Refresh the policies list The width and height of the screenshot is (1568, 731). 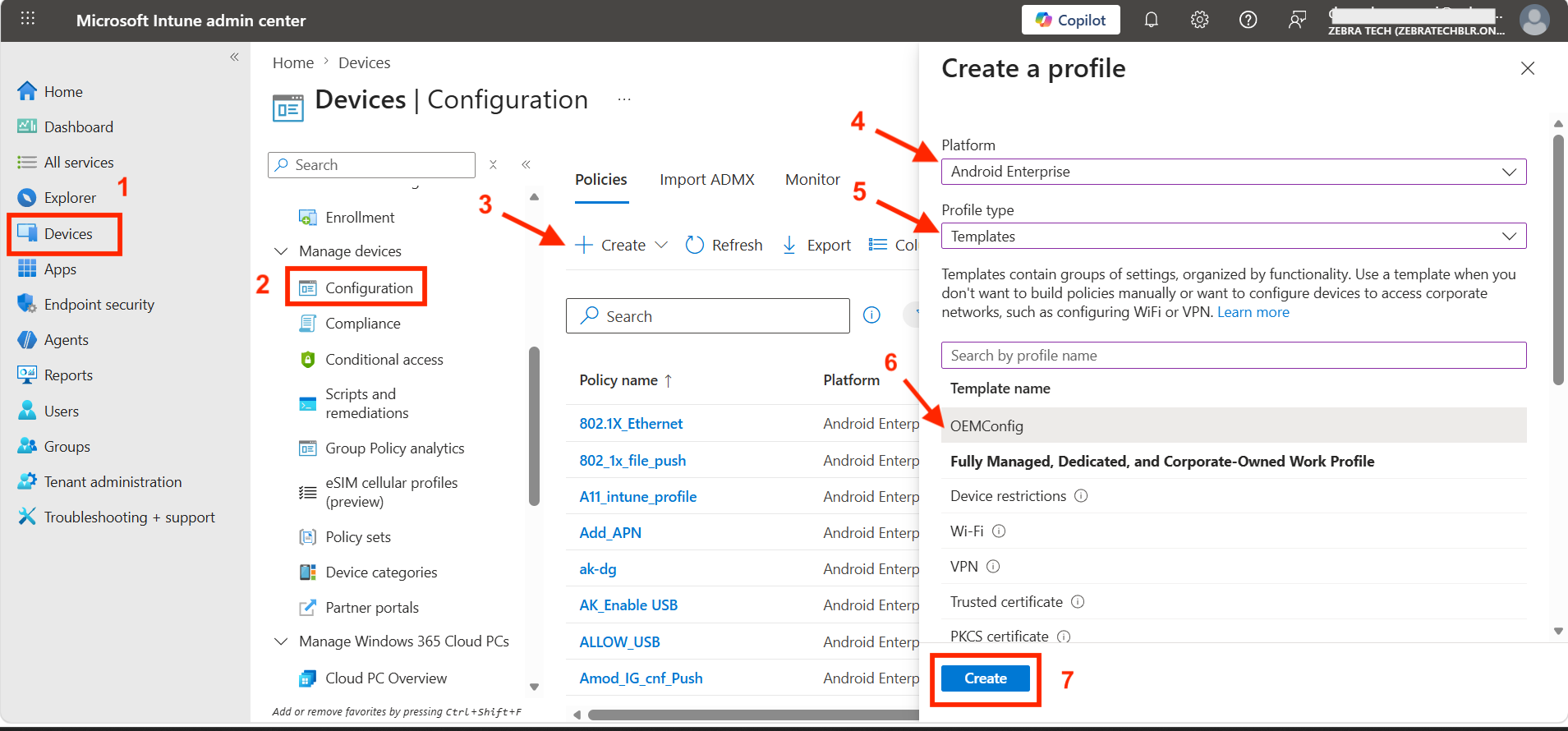(724, 245)
